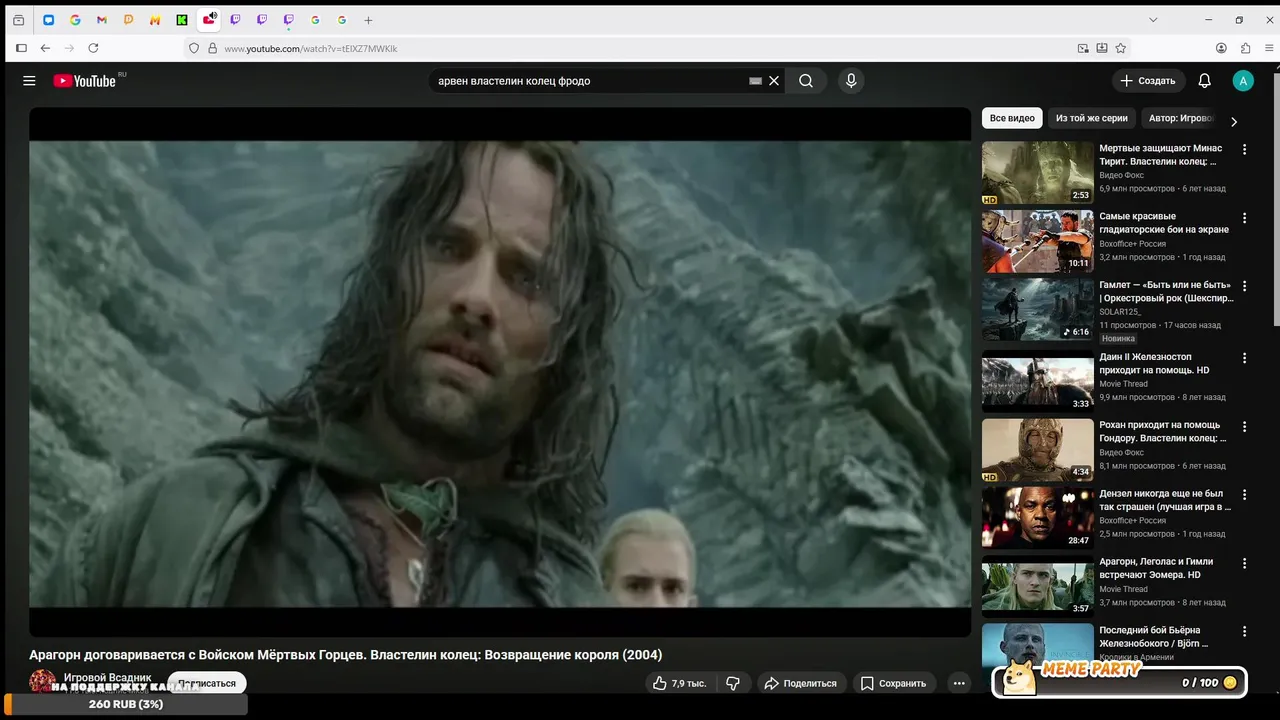This screenshot has width=1280, height=720.
Task: Click the 'SOLAR125_' channel name
Action: (1122, 312)
